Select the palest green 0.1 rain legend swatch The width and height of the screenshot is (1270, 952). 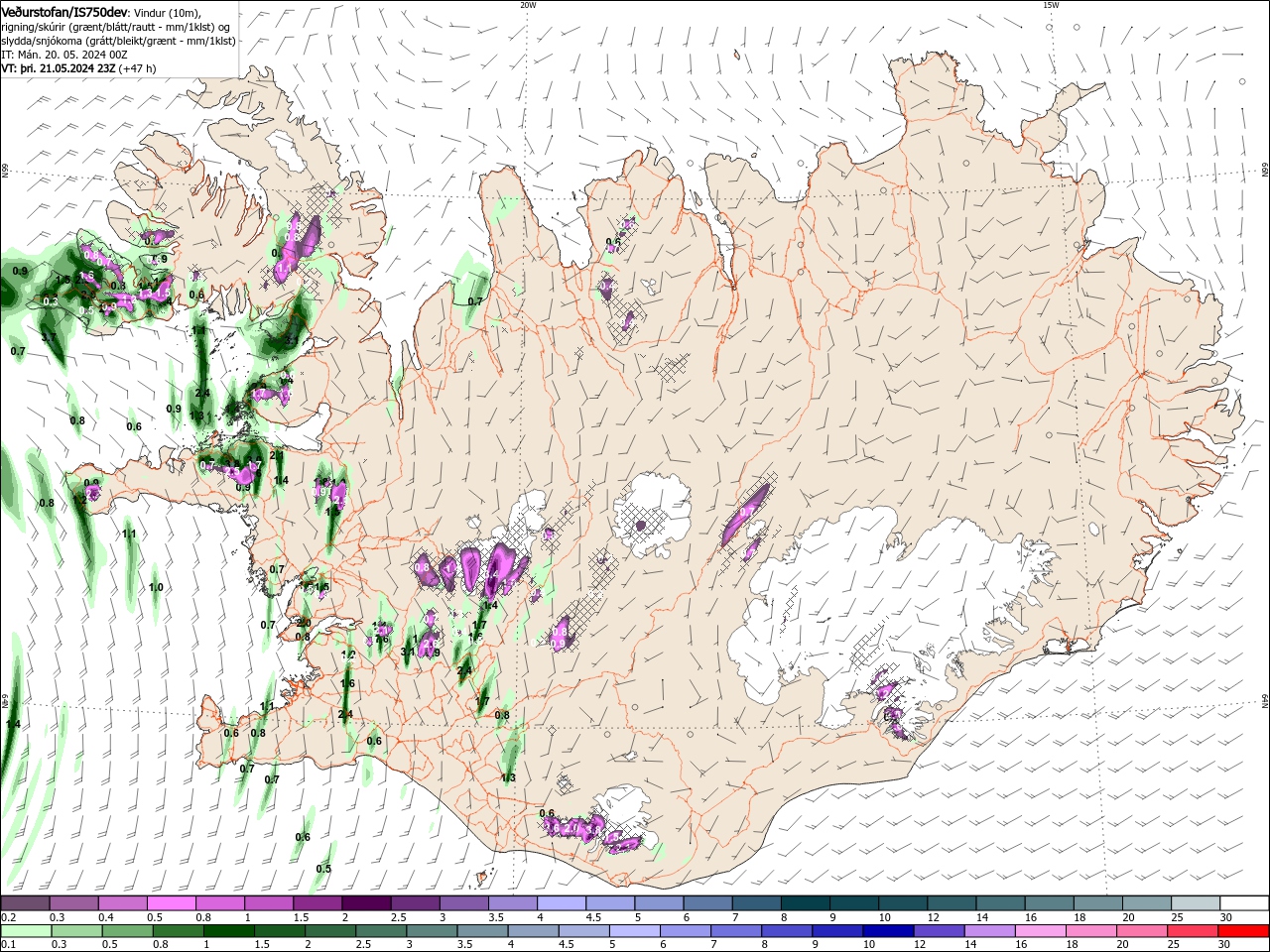pos(27,931)
